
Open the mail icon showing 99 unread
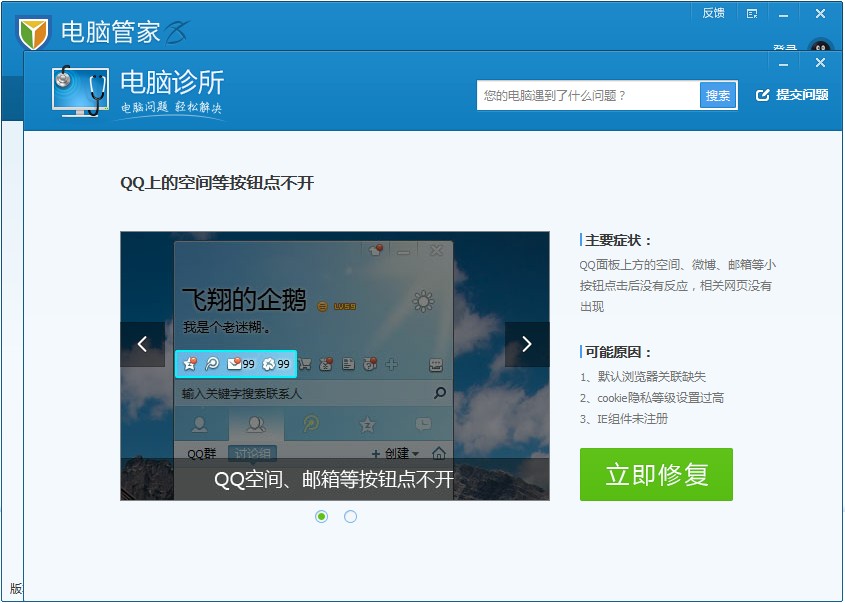(x=233, y=362)
